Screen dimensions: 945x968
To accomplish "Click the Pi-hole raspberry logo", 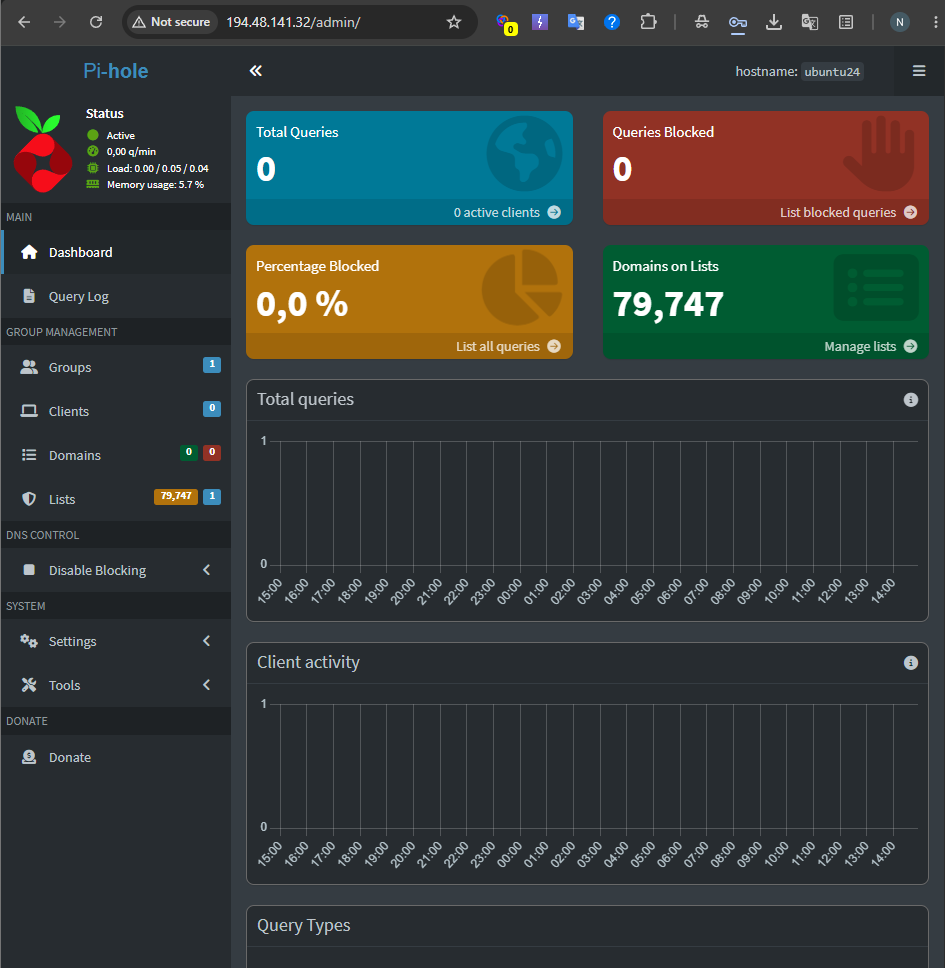I will [43, 149].
